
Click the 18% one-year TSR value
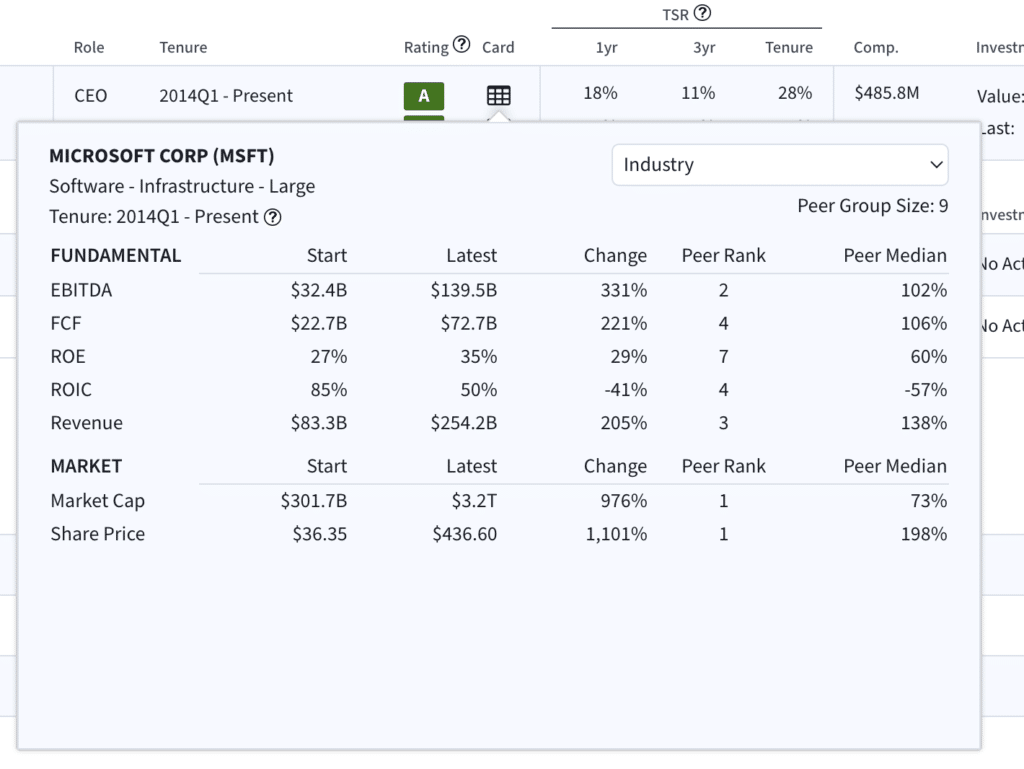[600, 93]
